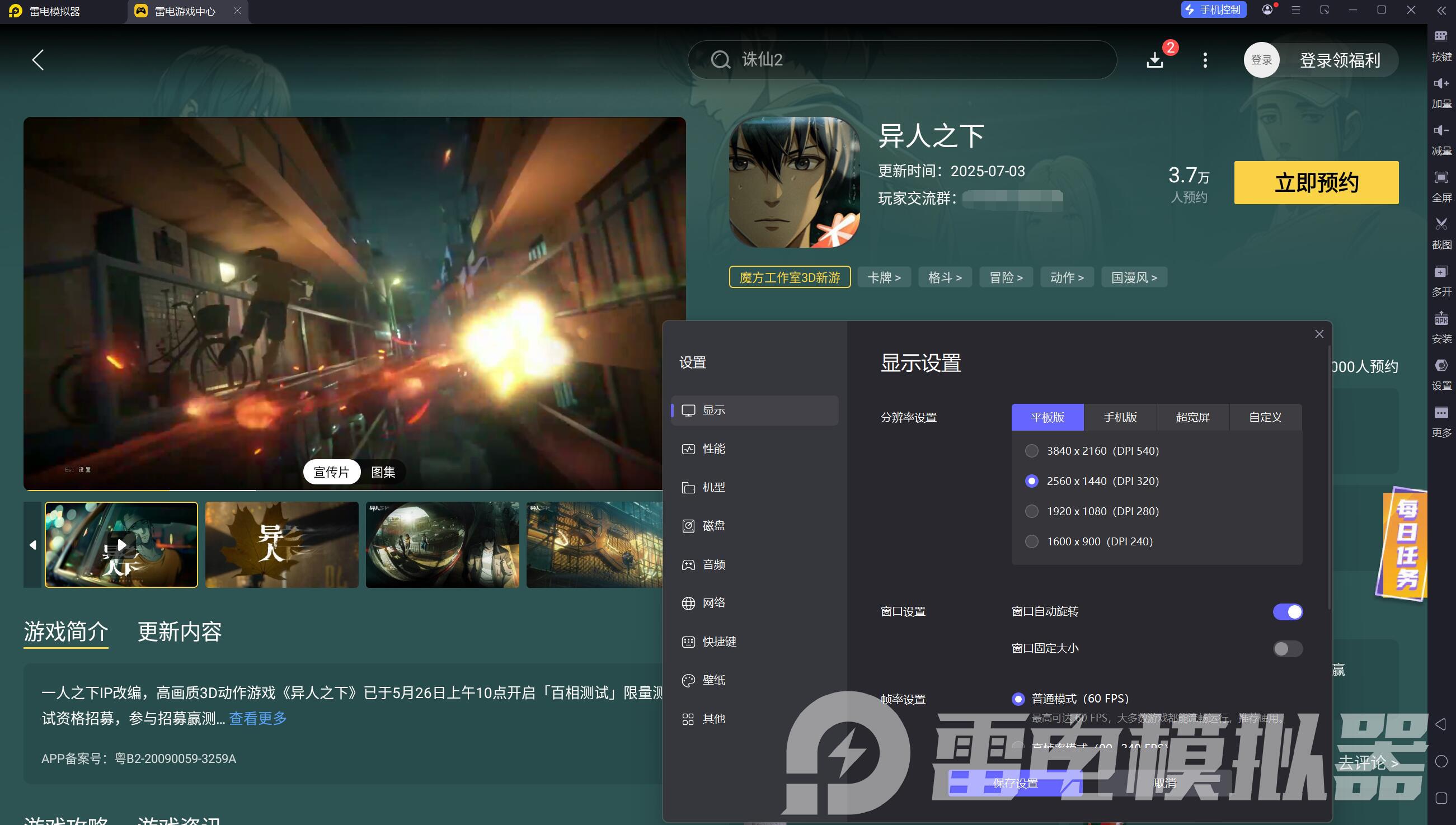Enable fixed window size (窗口固定大小) toggle

pyautogui.click(x=1287, y=648)
